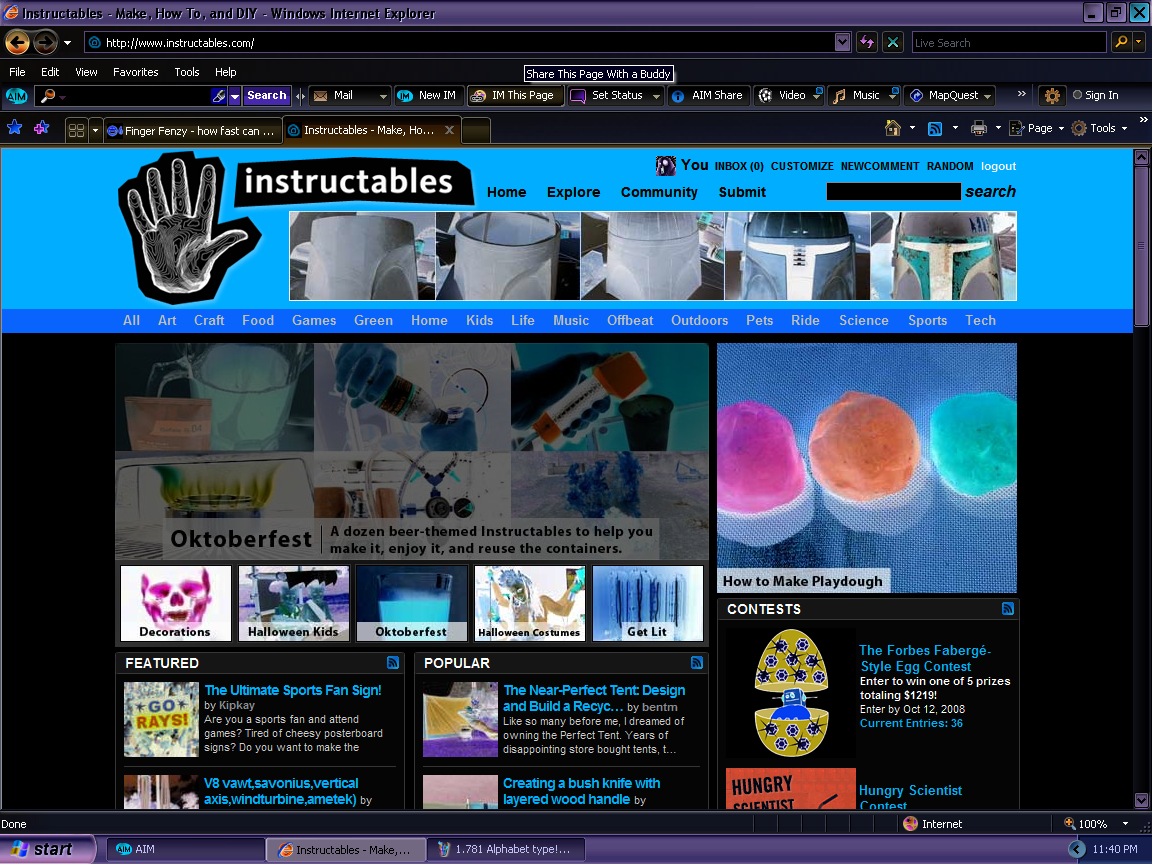
Task: Open the Set Status dropdown
Action: (656, 96)
